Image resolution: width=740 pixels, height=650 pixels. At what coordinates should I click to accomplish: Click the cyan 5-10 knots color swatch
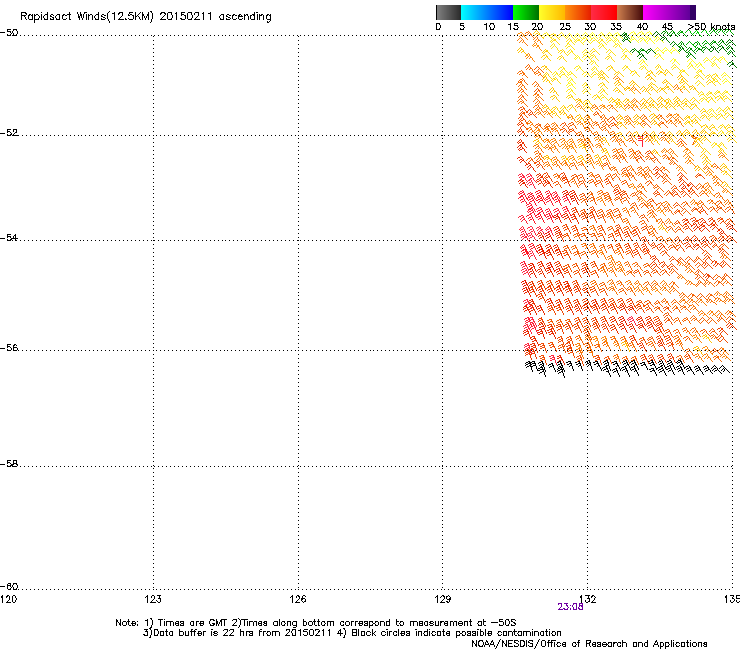point(474,12)
